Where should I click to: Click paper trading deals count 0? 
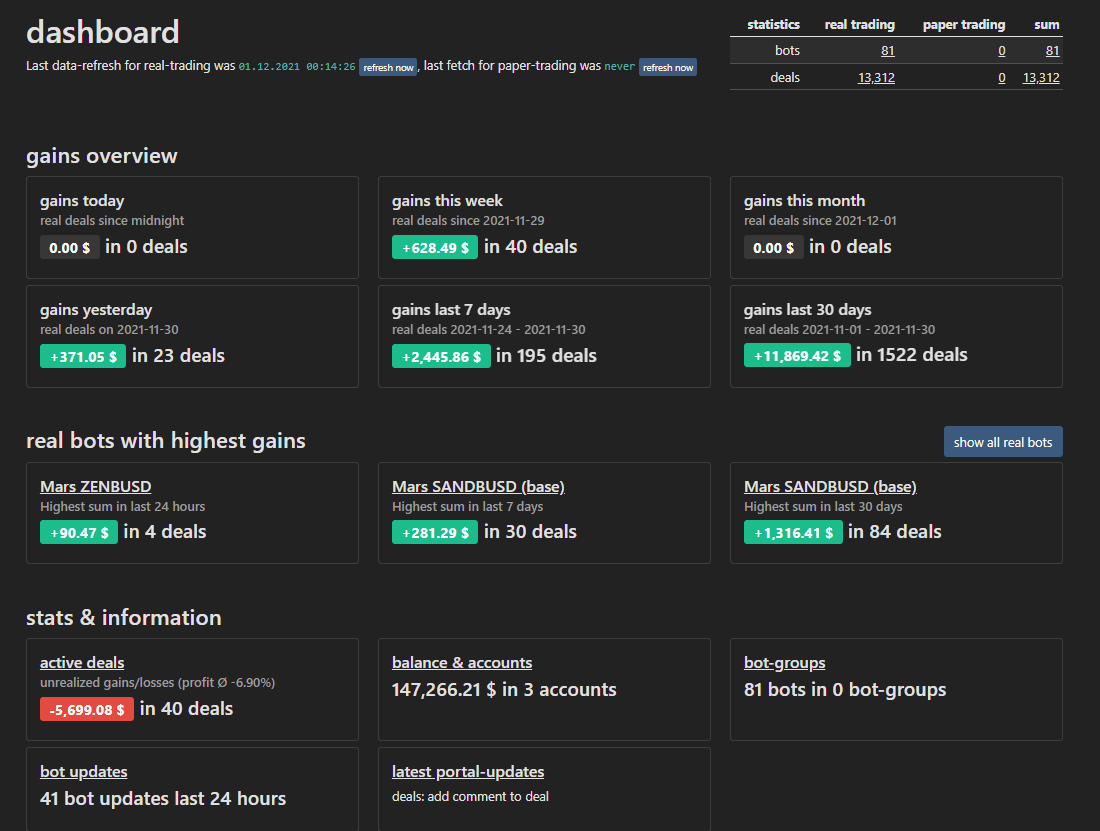1002,78
